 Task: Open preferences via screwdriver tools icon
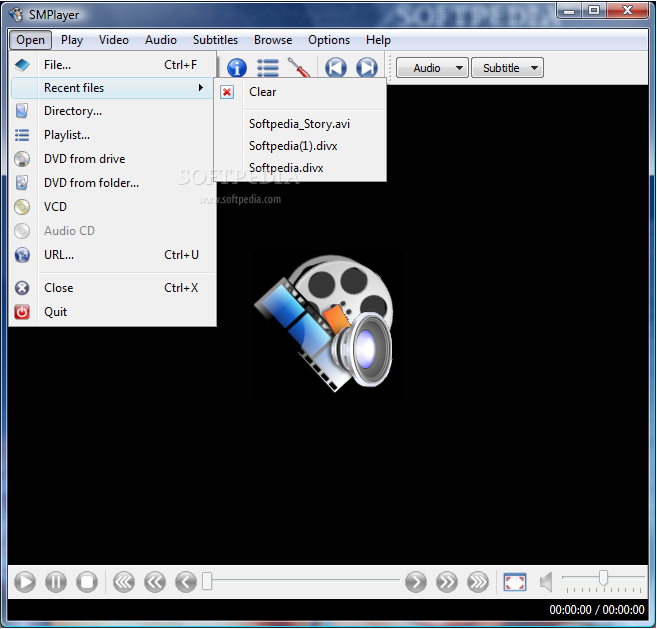(x=299, y=67)
